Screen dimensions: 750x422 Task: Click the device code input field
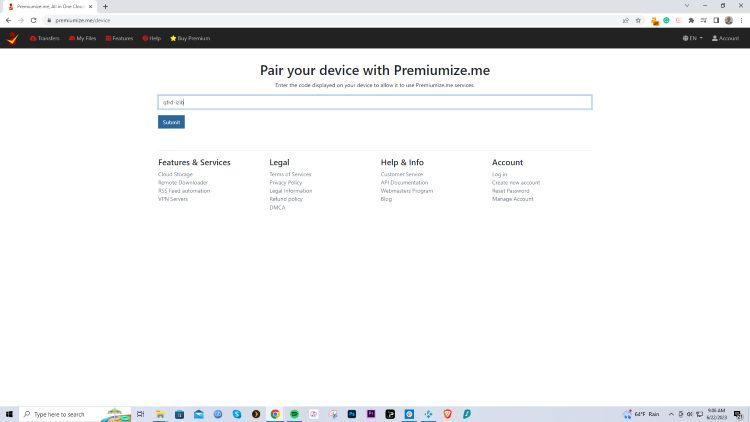(x=375, y=102)
